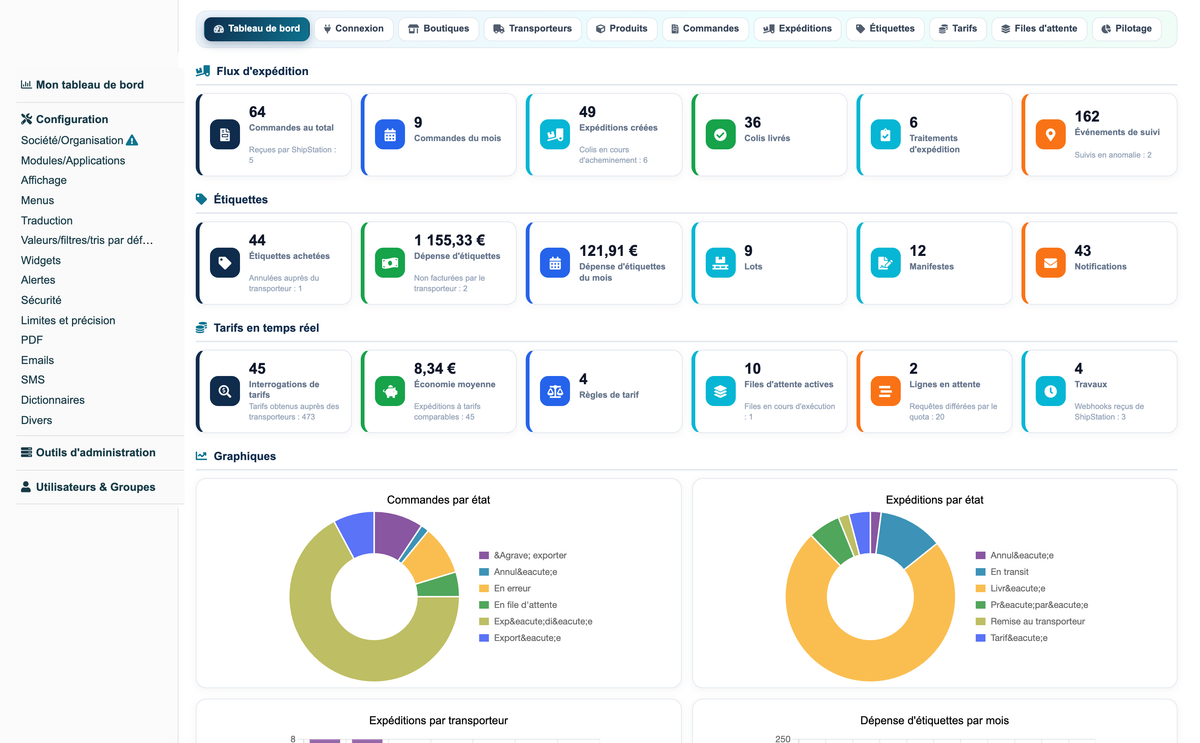
Task: Expand the Outils d'administration sidebar section
Action: (88, 452)
